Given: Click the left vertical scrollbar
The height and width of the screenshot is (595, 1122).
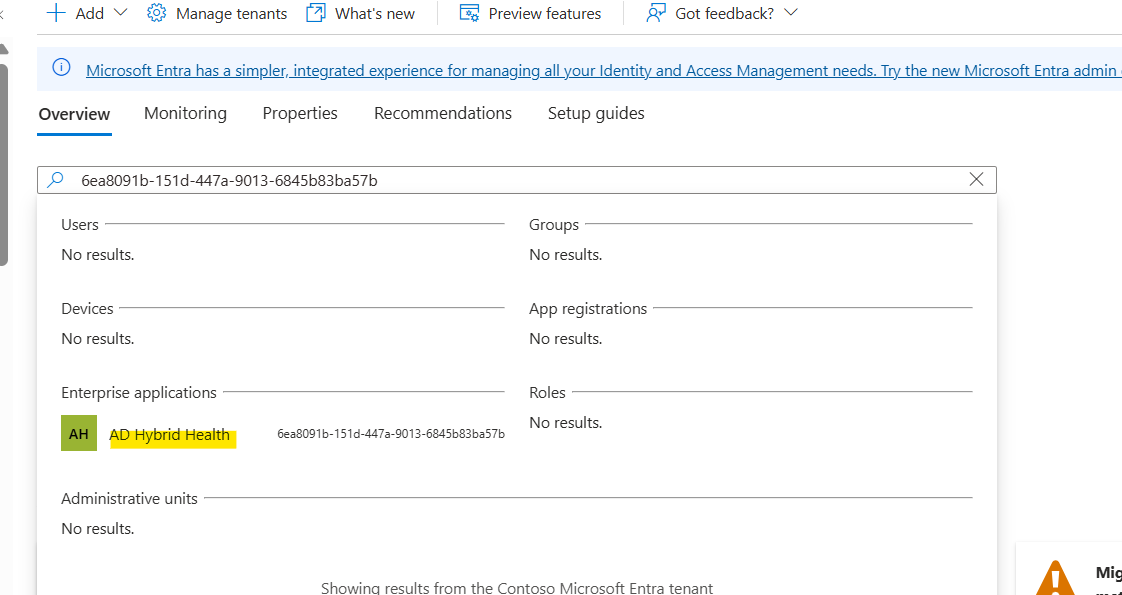Looking at the screenshot, I should [x=4, y=160].
